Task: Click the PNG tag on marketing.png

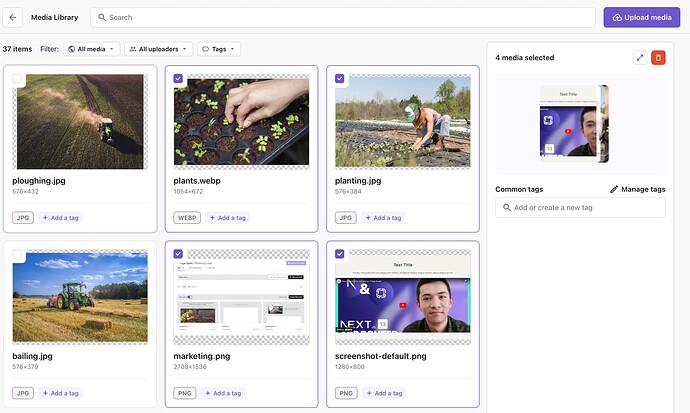Action: [185, 393]
